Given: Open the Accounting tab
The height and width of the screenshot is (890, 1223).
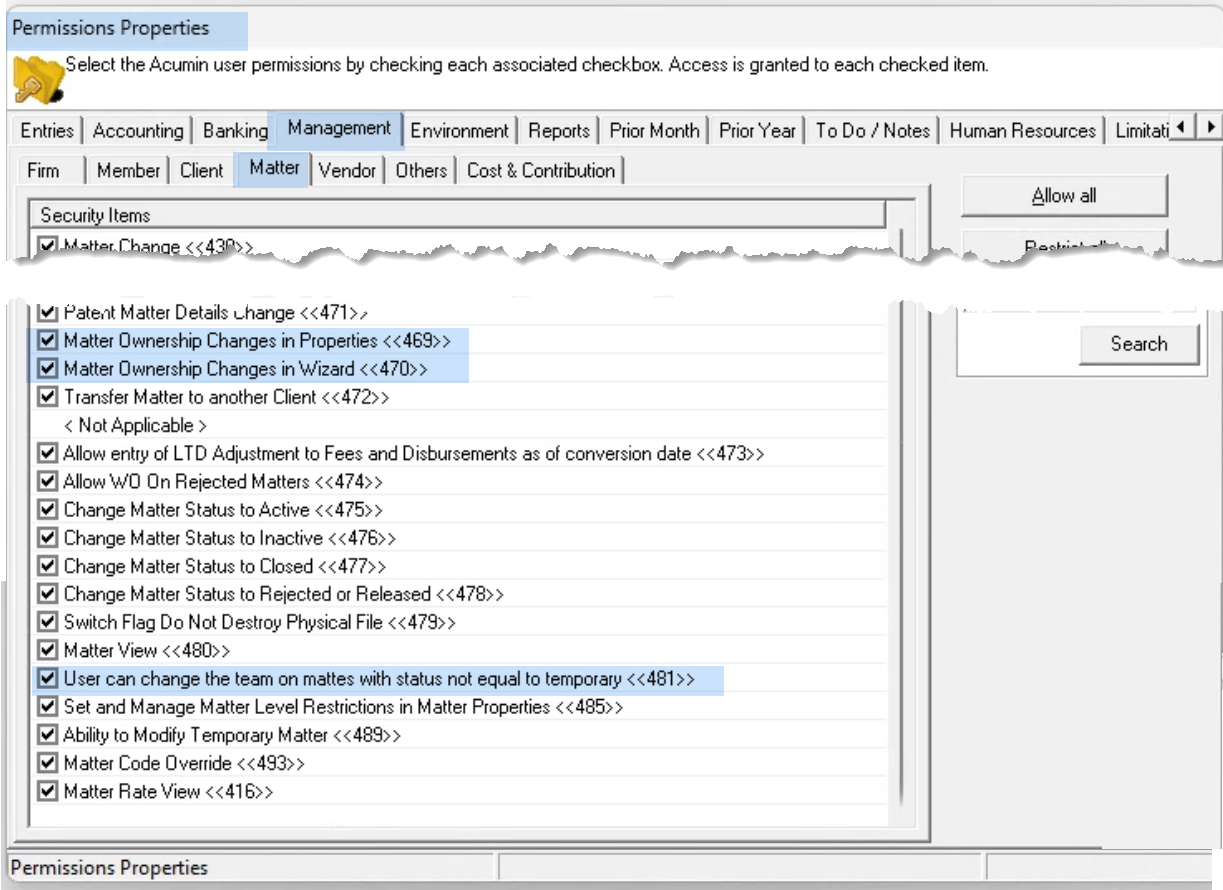Looking at the screenshot, I should pyautogui.click(x=138, y=130).
